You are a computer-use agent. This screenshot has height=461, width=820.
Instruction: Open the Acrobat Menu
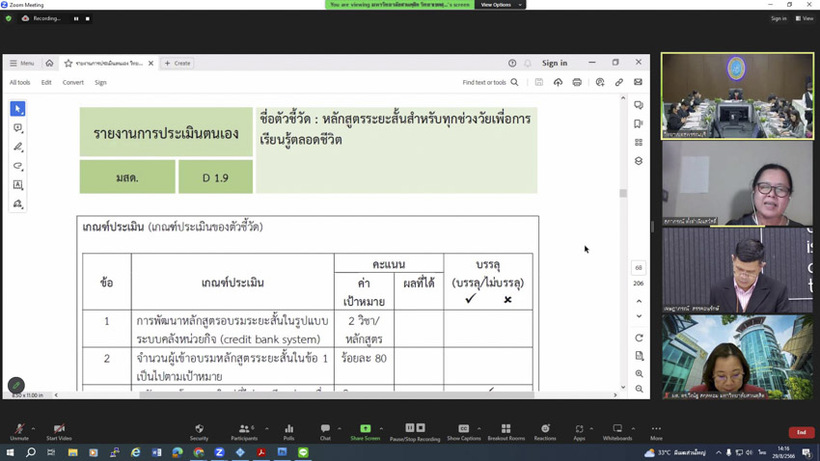(x=21, y=63)
